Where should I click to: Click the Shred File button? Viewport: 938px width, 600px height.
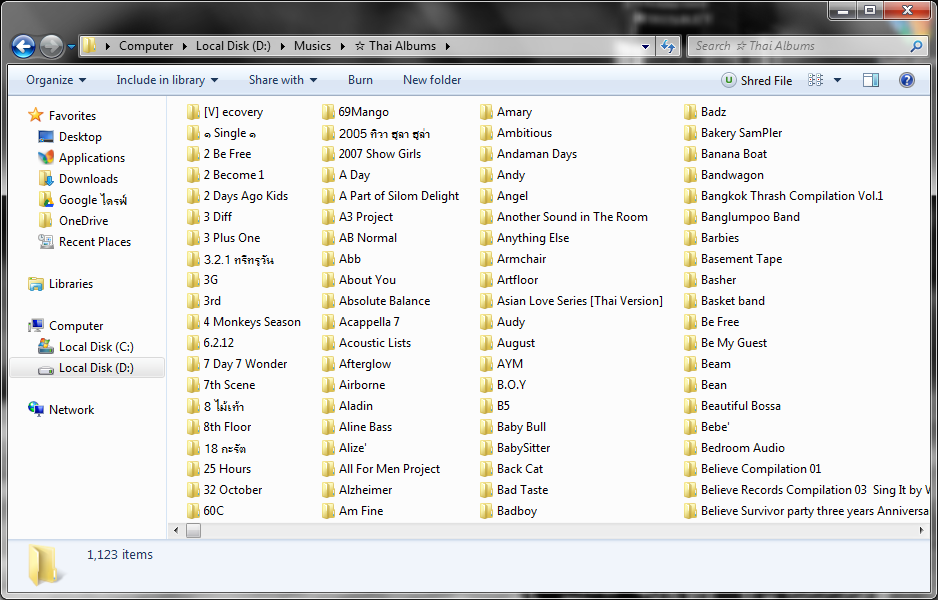pyautogui.click(x=757, y=80)
